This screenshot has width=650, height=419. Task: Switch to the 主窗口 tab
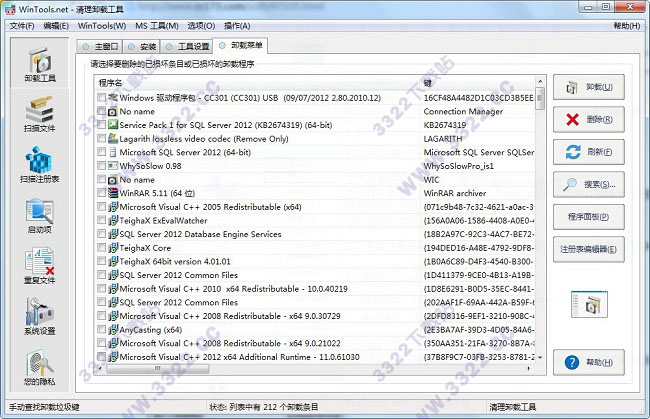(x=99, y=46)
